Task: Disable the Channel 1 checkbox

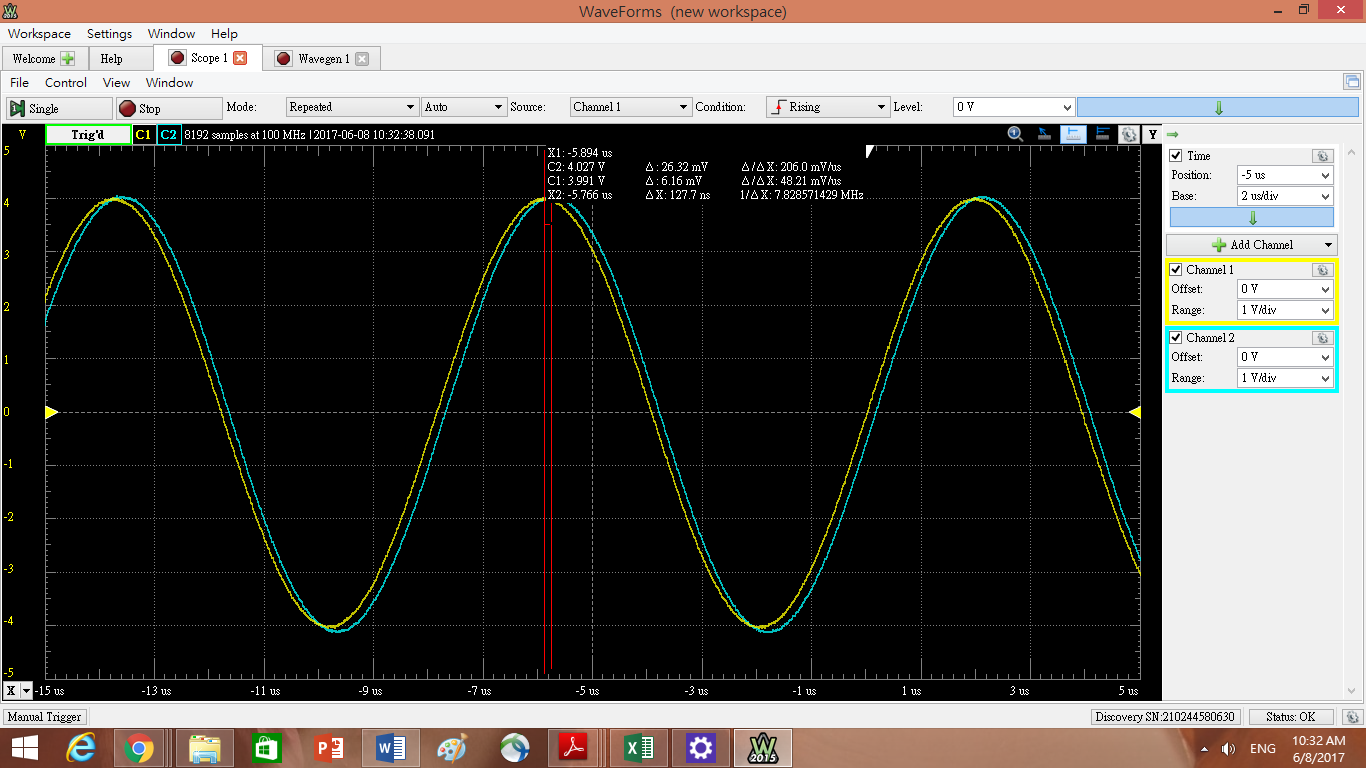Action: tap(1174, 269)
